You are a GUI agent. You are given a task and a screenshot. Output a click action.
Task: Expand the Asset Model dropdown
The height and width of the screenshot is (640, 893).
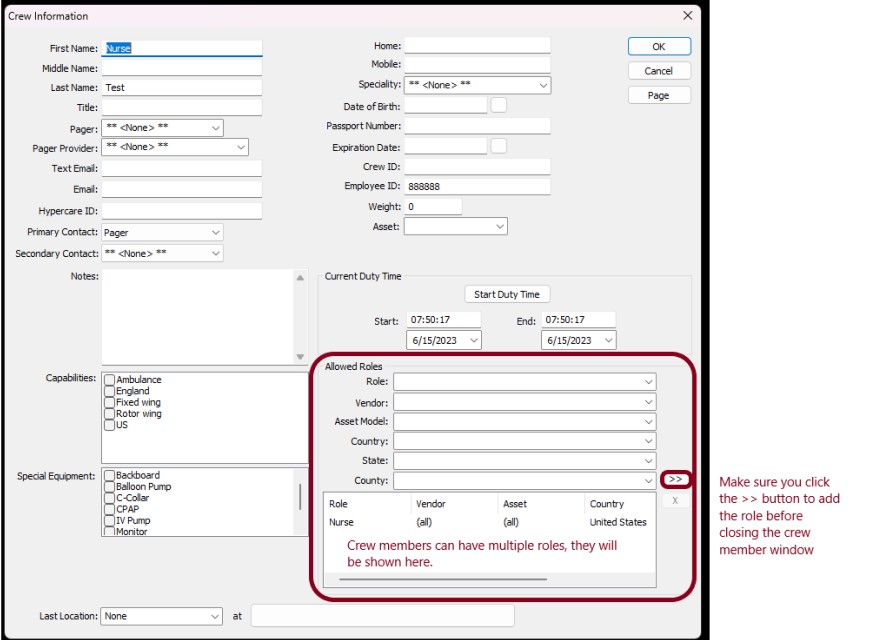pyautogui.click(x=525, y=422)
